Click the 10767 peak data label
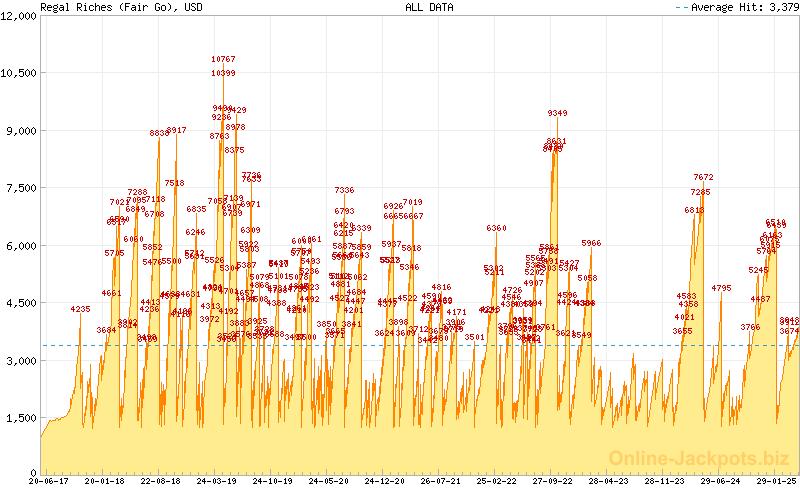The height and width of the screenshot is (490, 800). 223,60
